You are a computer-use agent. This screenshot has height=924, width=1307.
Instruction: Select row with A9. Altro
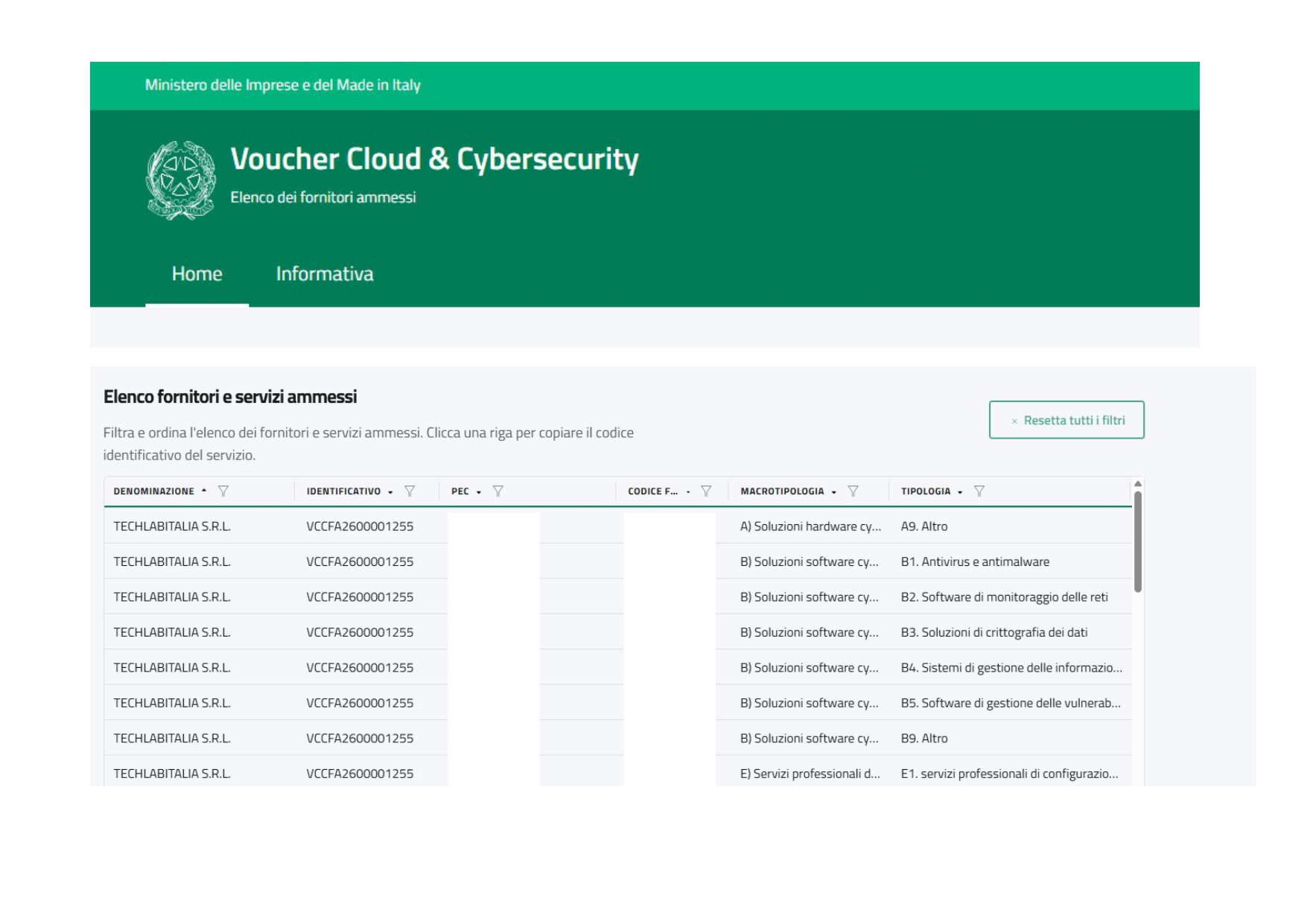[x=618, y=526]
